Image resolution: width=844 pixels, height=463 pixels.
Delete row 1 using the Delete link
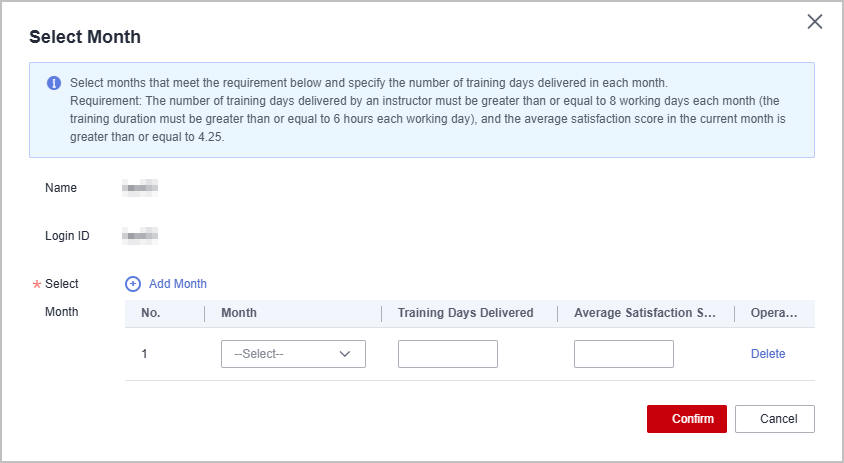(768, 354)
